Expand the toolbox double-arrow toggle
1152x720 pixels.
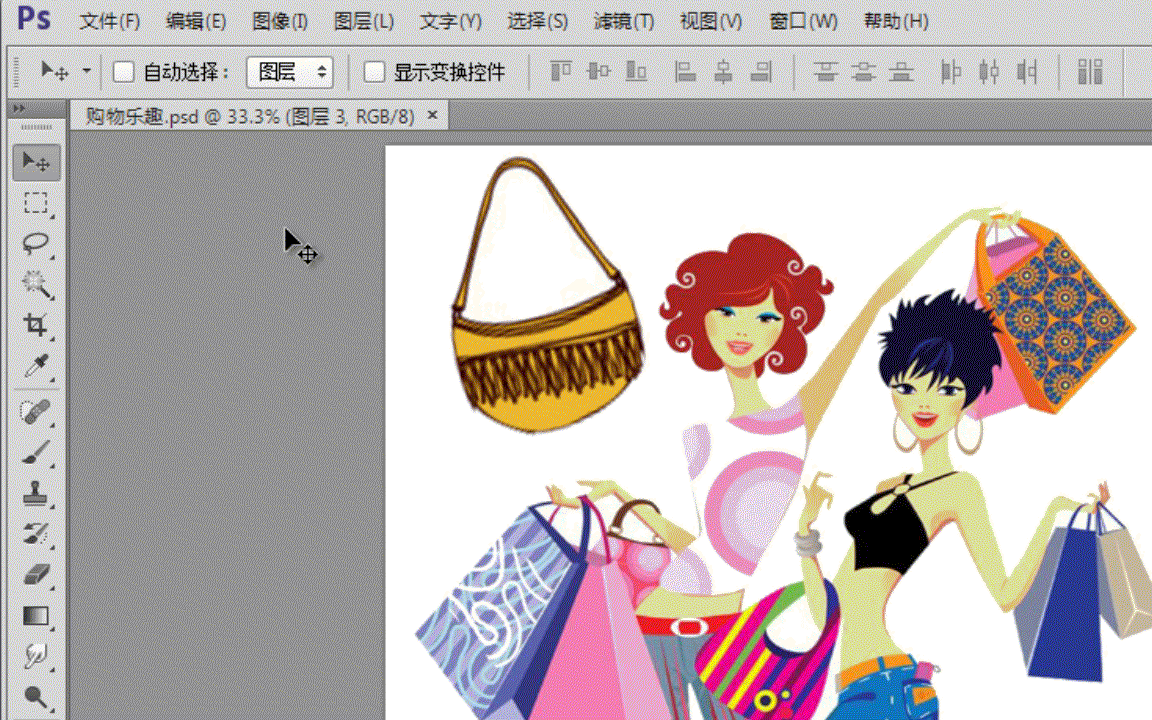point(18,108)
